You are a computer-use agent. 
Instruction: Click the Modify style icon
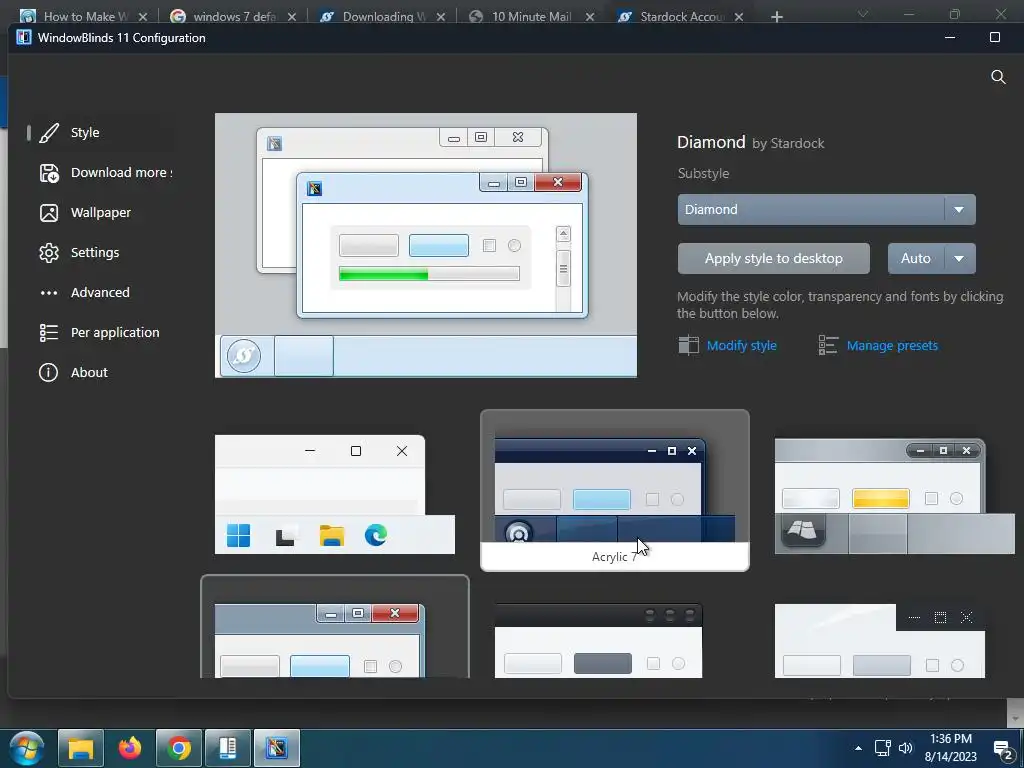pyautogui.click(x=688, y=345)
